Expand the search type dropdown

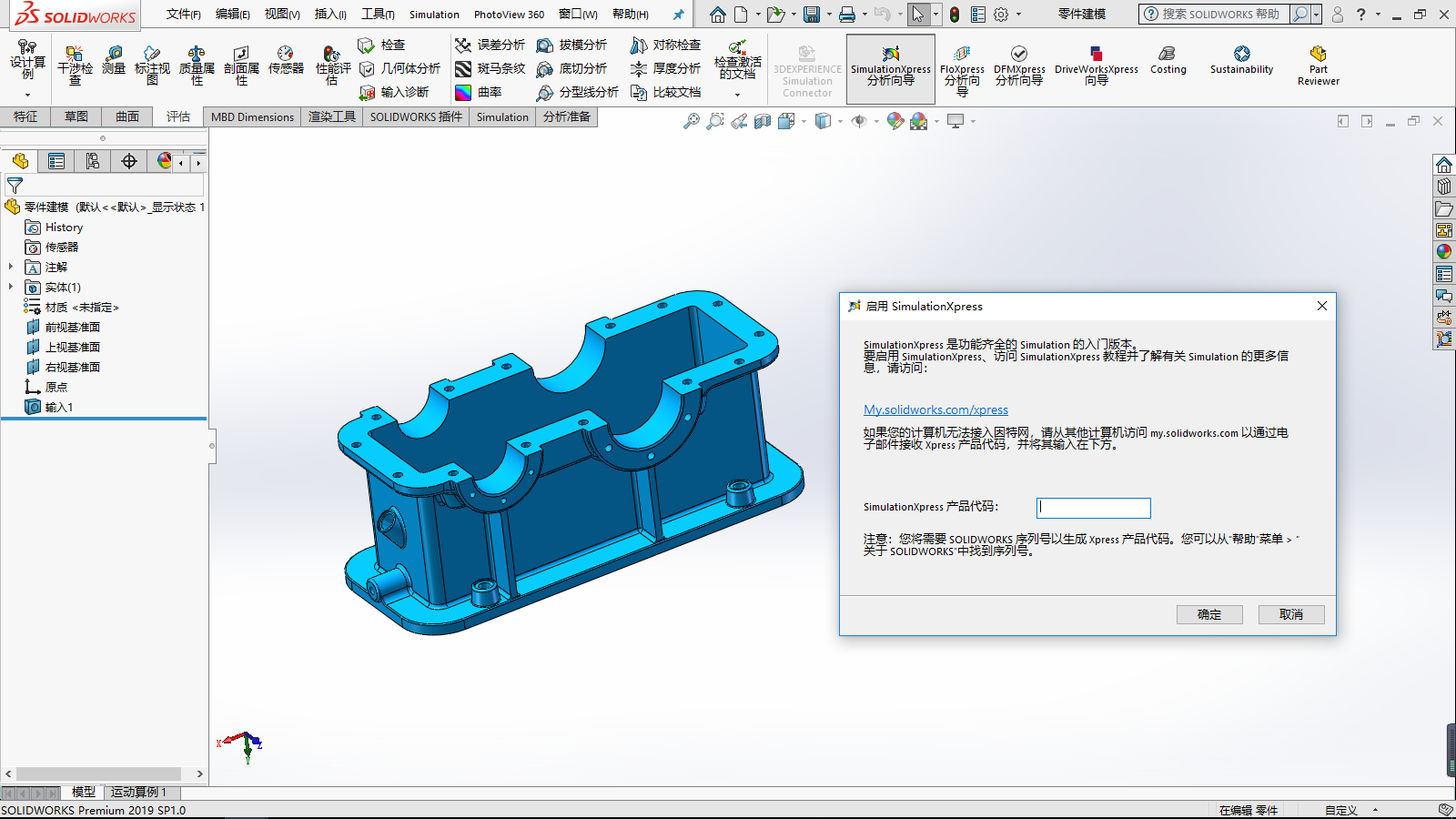1316,15
